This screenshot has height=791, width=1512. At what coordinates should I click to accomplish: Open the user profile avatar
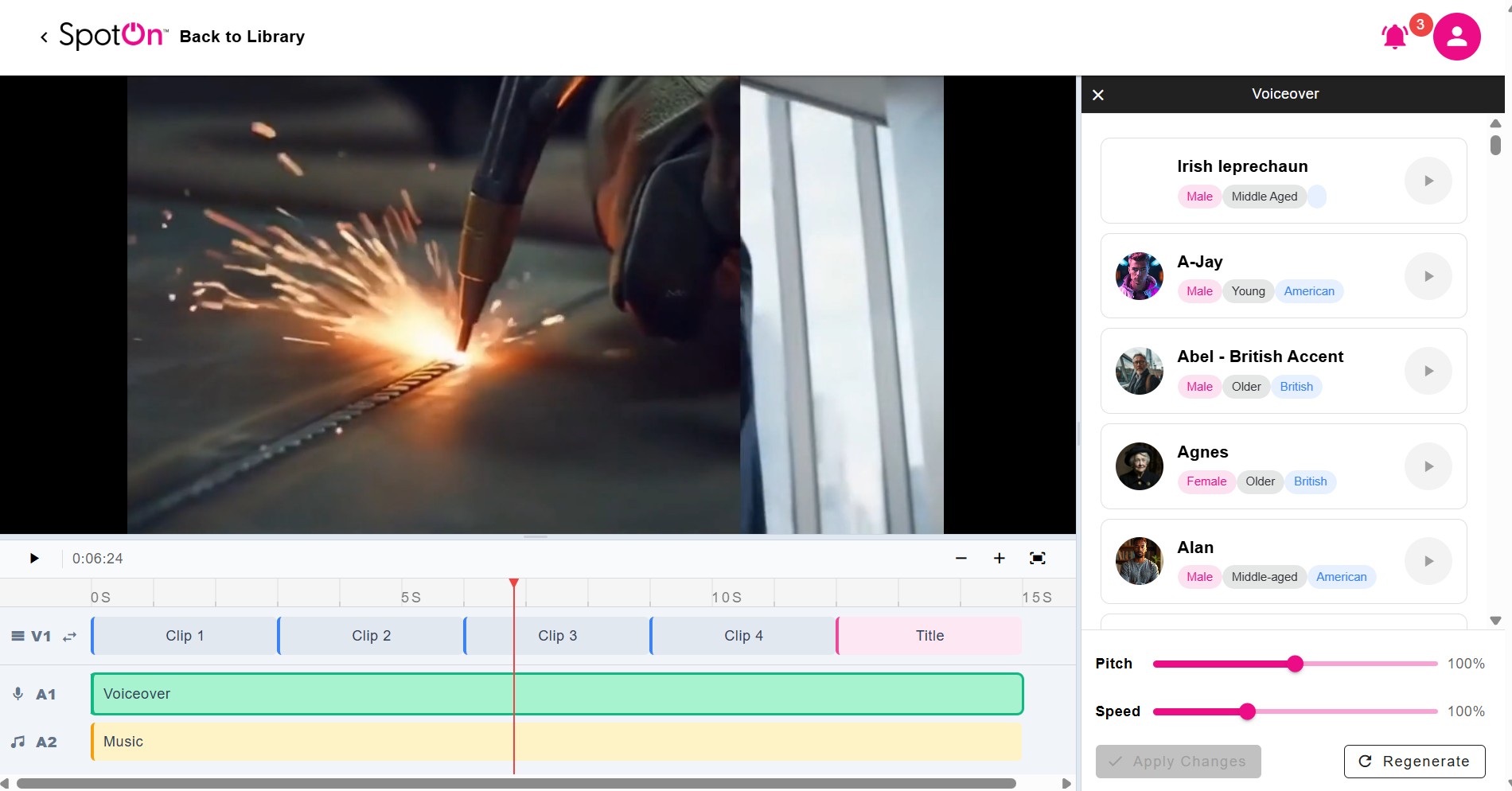[x=1456, y=37]
